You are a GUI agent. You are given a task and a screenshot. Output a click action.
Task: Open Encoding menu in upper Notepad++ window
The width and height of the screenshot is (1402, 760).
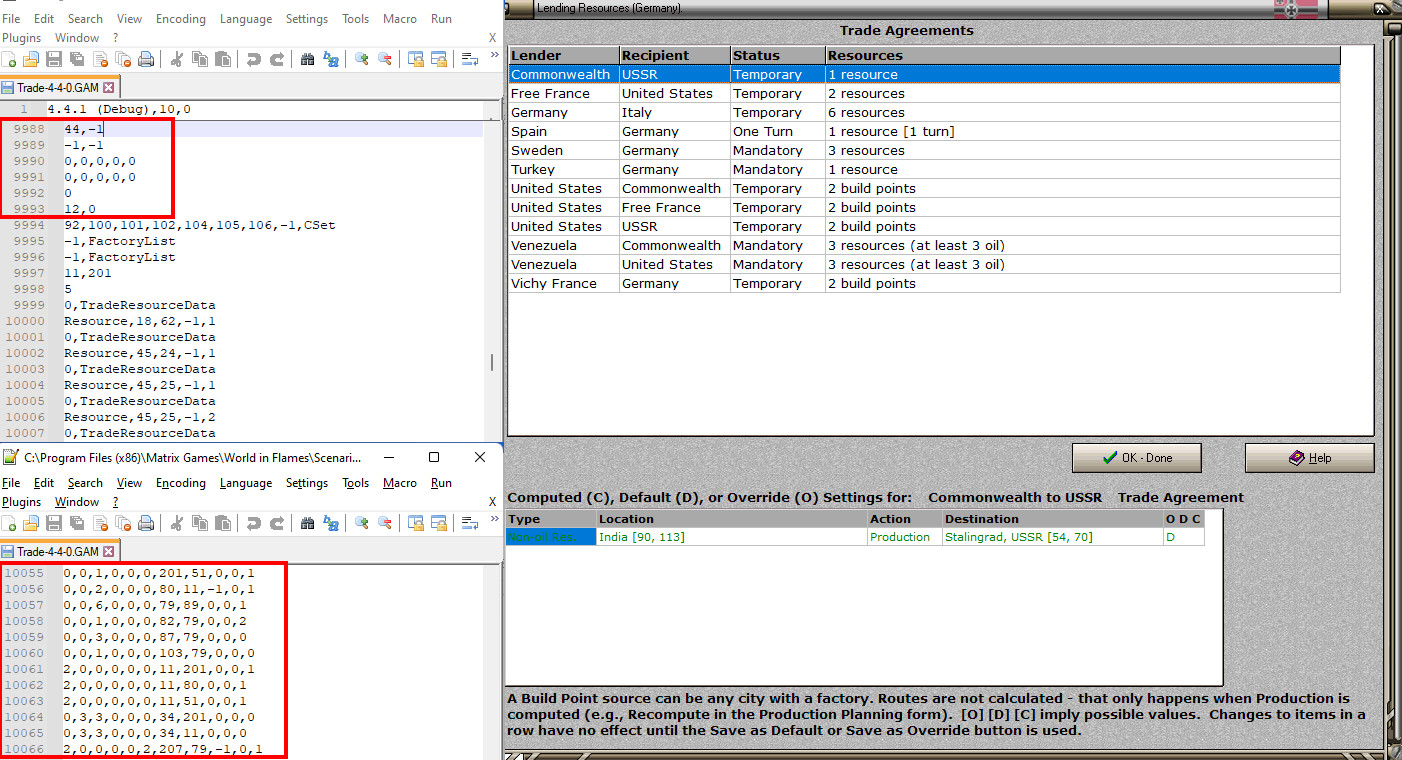(x=181, y=19)
